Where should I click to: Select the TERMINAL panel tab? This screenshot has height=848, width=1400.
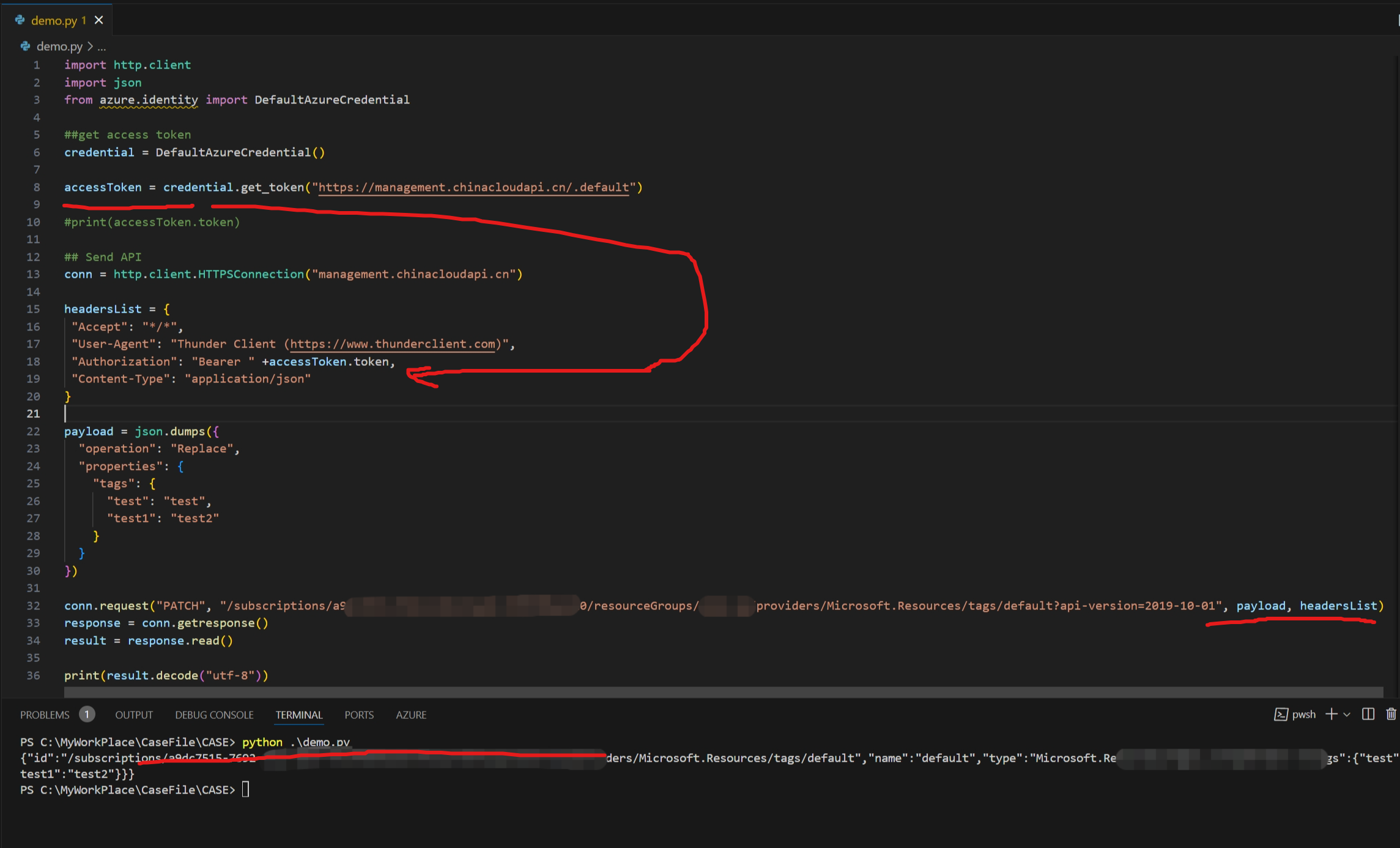pos(298,715)
